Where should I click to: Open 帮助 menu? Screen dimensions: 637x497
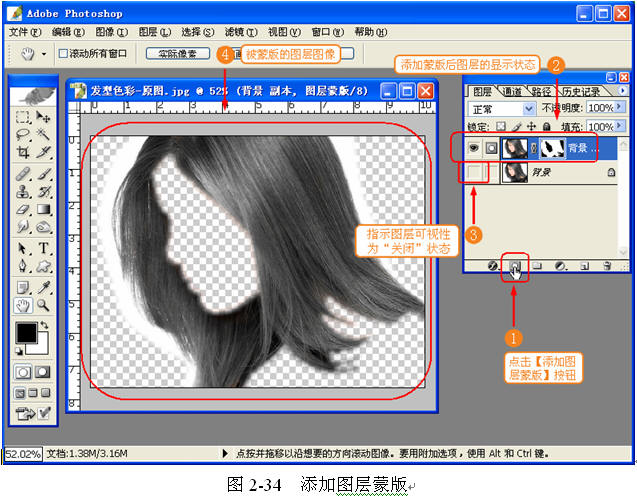[x=370, y=32]
